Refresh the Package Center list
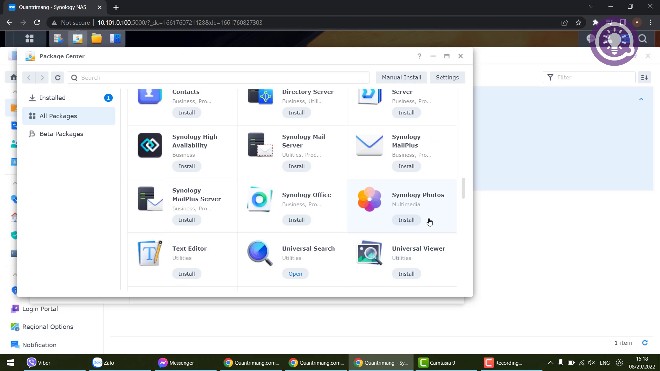Screen dimensions: 660x371 coord(58,77)
